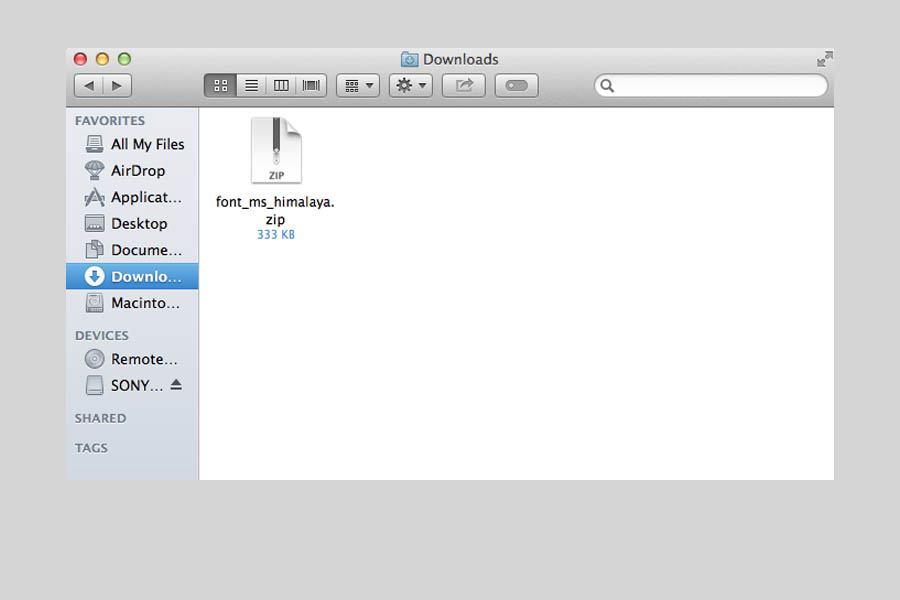Open the item arrangement dropdown

(358, 86)
